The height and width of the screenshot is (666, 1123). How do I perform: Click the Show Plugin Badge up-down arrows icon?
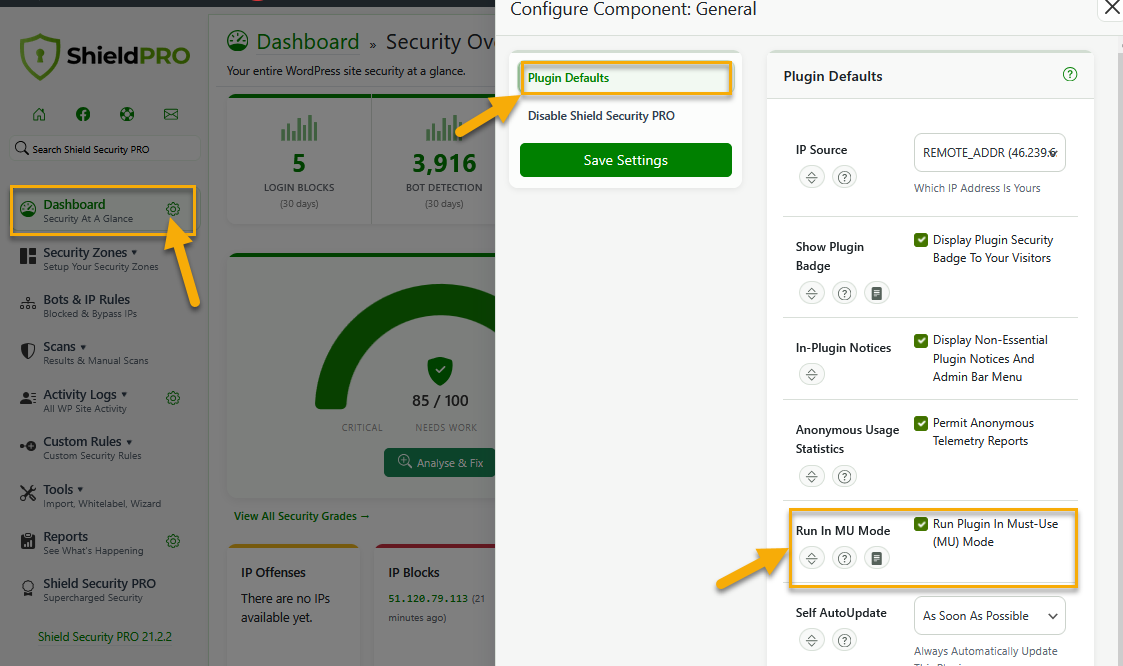[811, 293]
